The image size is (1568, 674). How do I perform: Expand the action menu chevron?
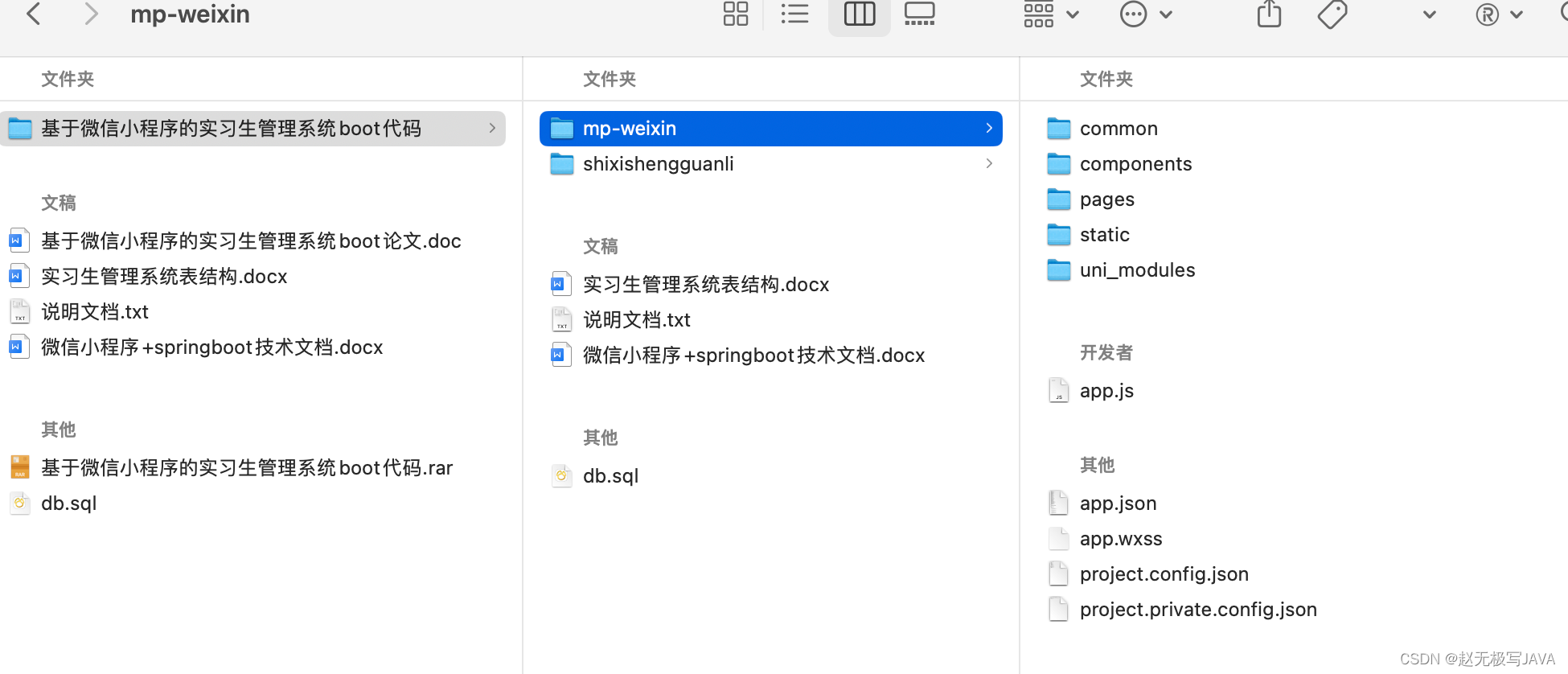click(x=1166, y=14)
